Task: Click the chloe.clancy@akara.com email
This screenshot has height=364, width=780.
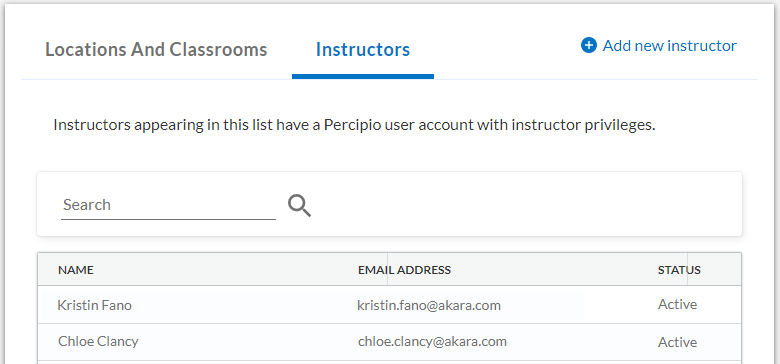Action: (x=432, y=342)
